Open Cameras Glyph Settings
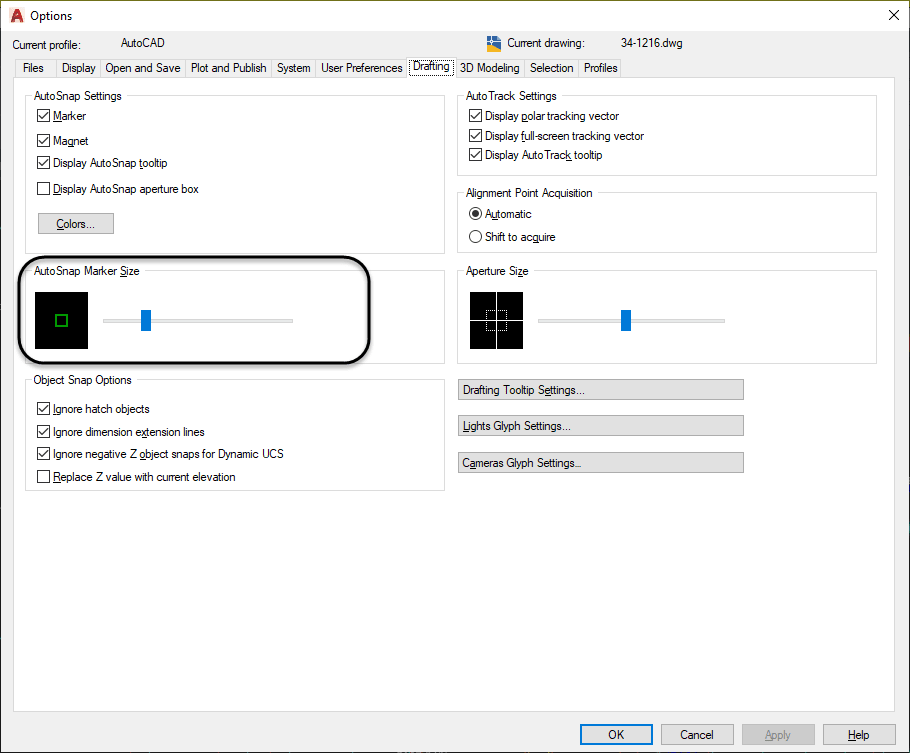This screenshot has height=753, width=910. (x=600, y=462)
